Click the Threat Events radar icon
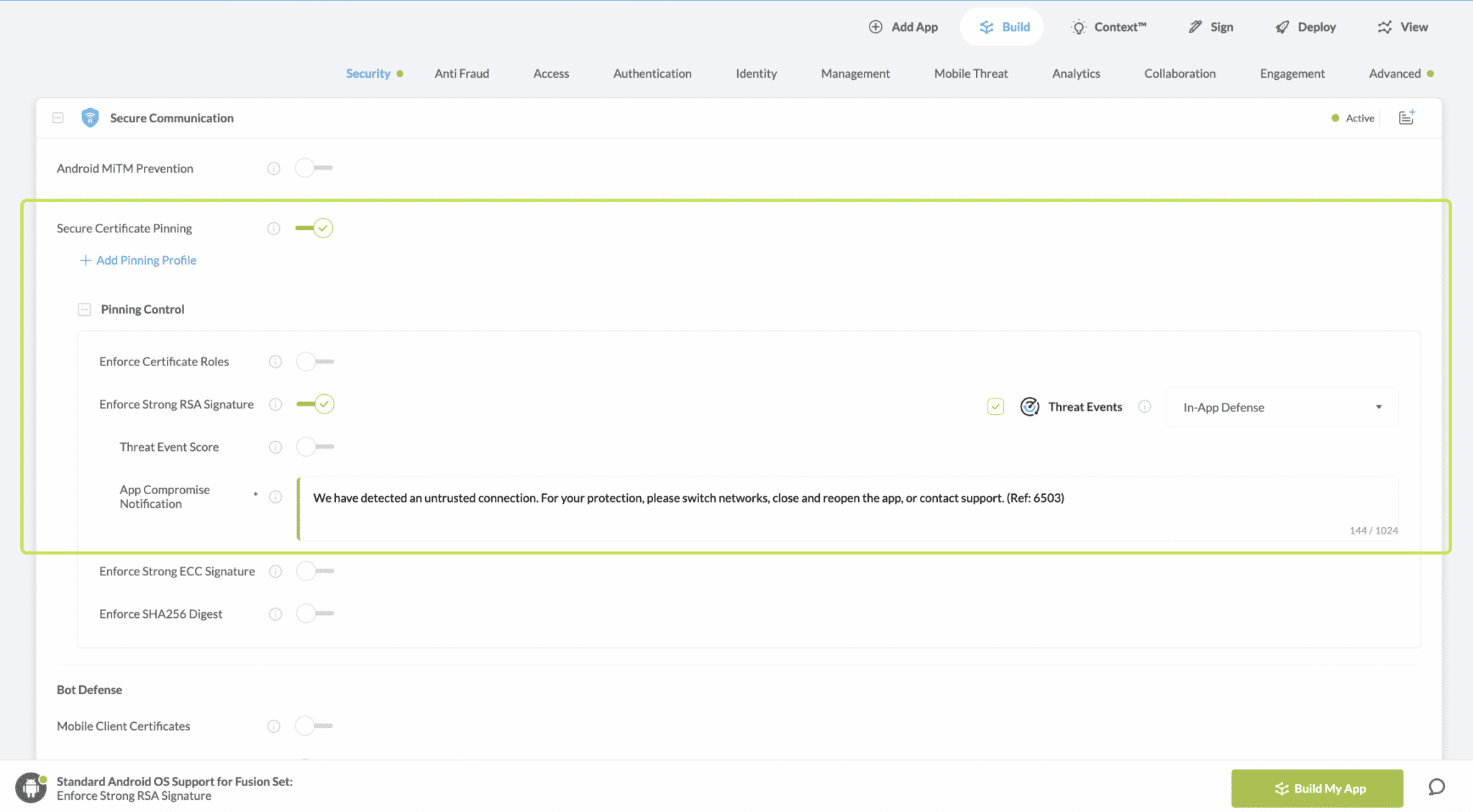 pyautogui.click(x=1029, y=407)
